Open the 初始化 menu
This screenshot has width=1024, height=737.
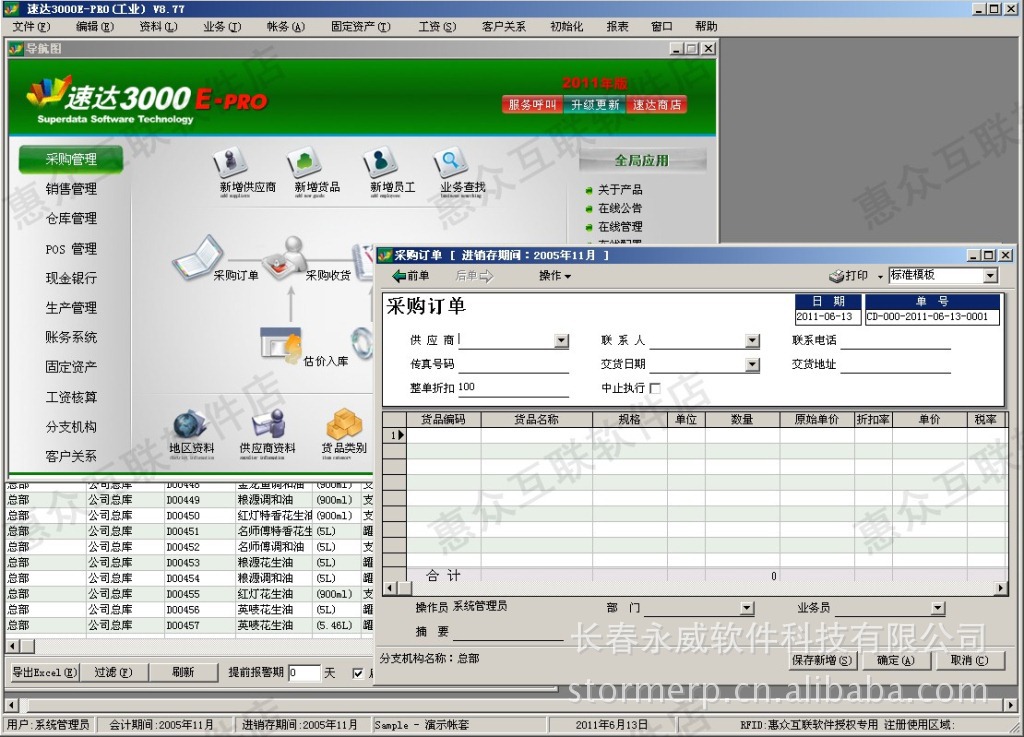pos(566,27)
